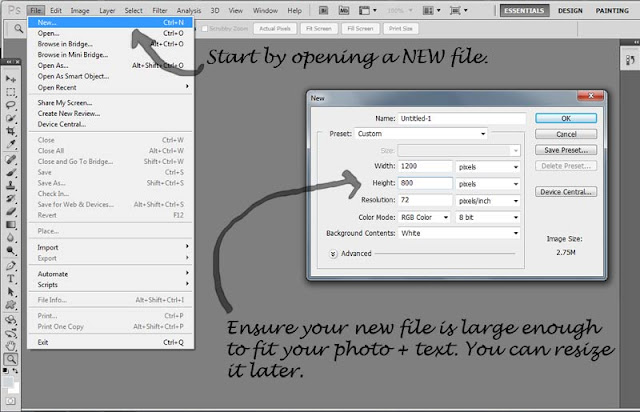Open the Open Recent submenu
640x412 pixels.
click(x=110, y=87)
